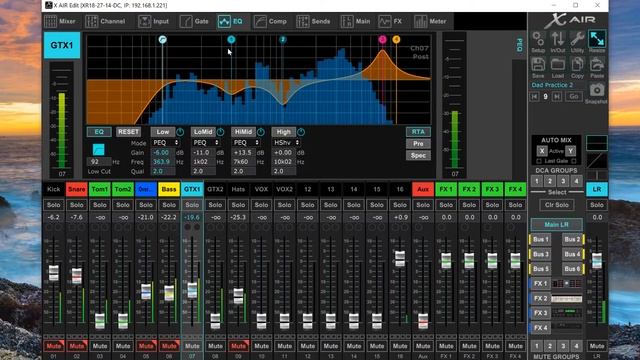Image resolution: width=640 pixels, height=360 pixels.
Task: Toggle the Low band power icon
Action: (x=180, y=132)
